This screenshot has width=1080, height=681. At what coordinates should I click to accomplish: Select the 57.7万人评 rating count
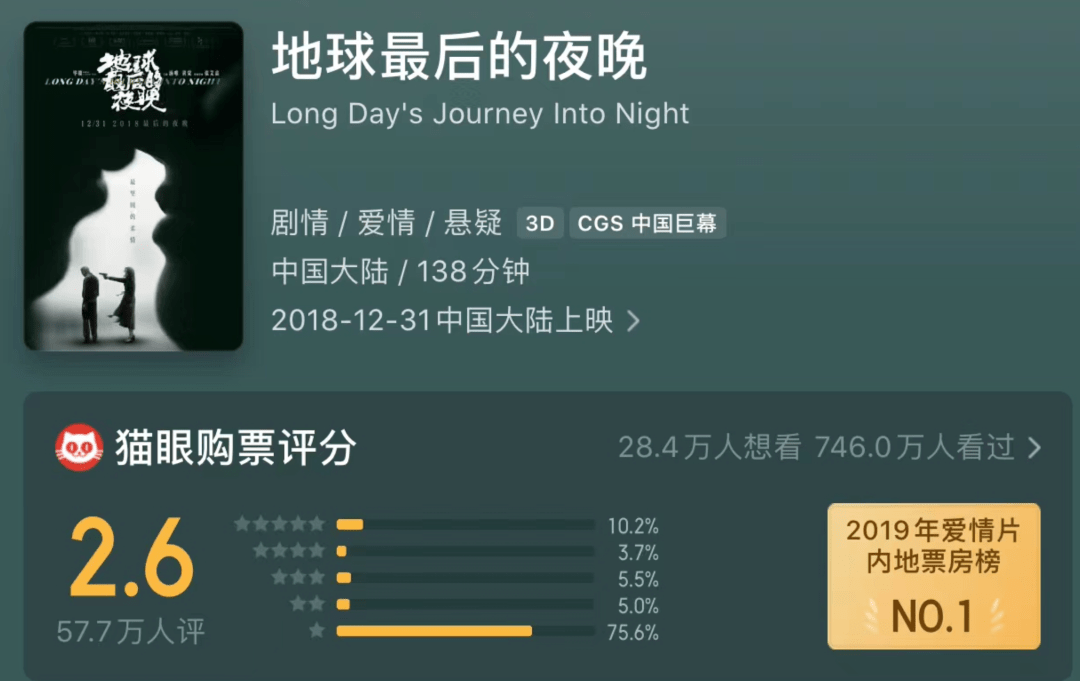(130, 629)
